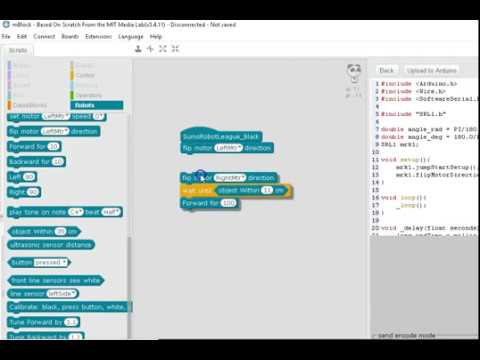480x360 pixels.
Task: Click the Back button above code panel
Action: coord(386,70)
